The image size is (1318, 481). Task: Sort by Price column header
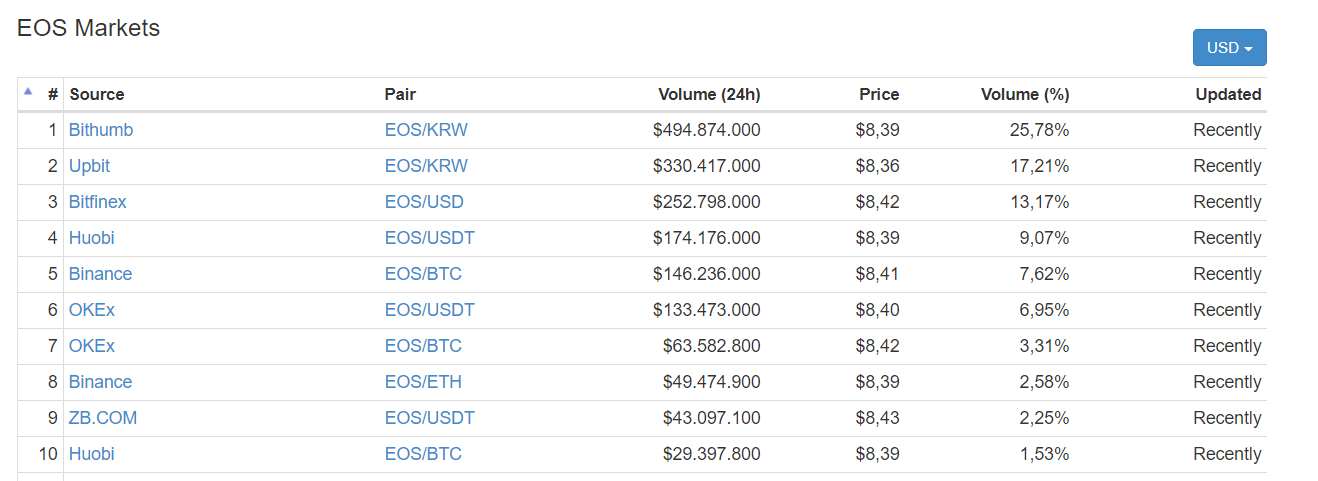(x=879, y=94)
